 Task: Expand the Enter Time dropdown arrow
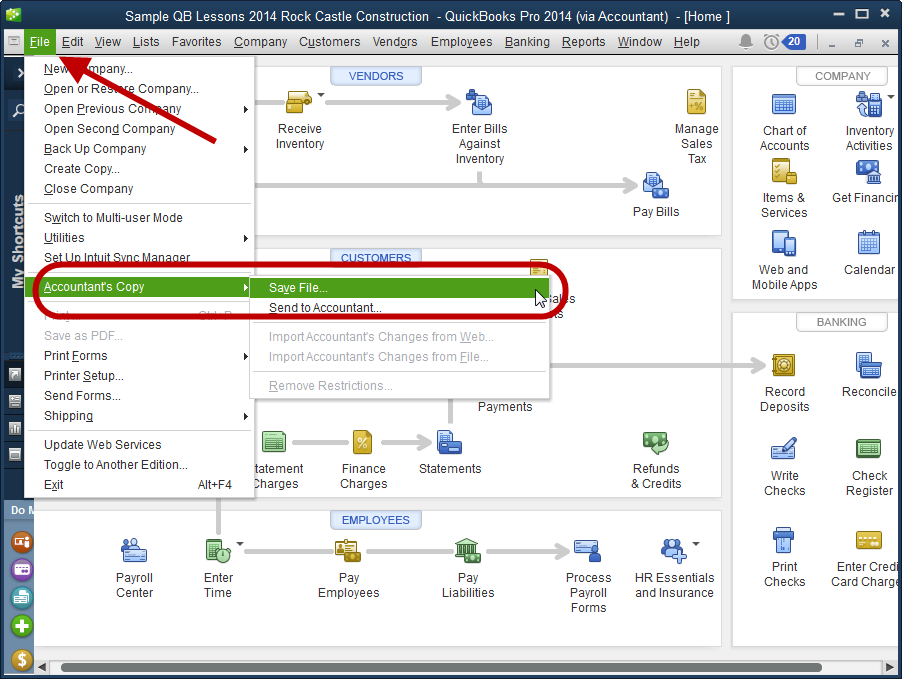pyautogui.click(x=240, y=543)
